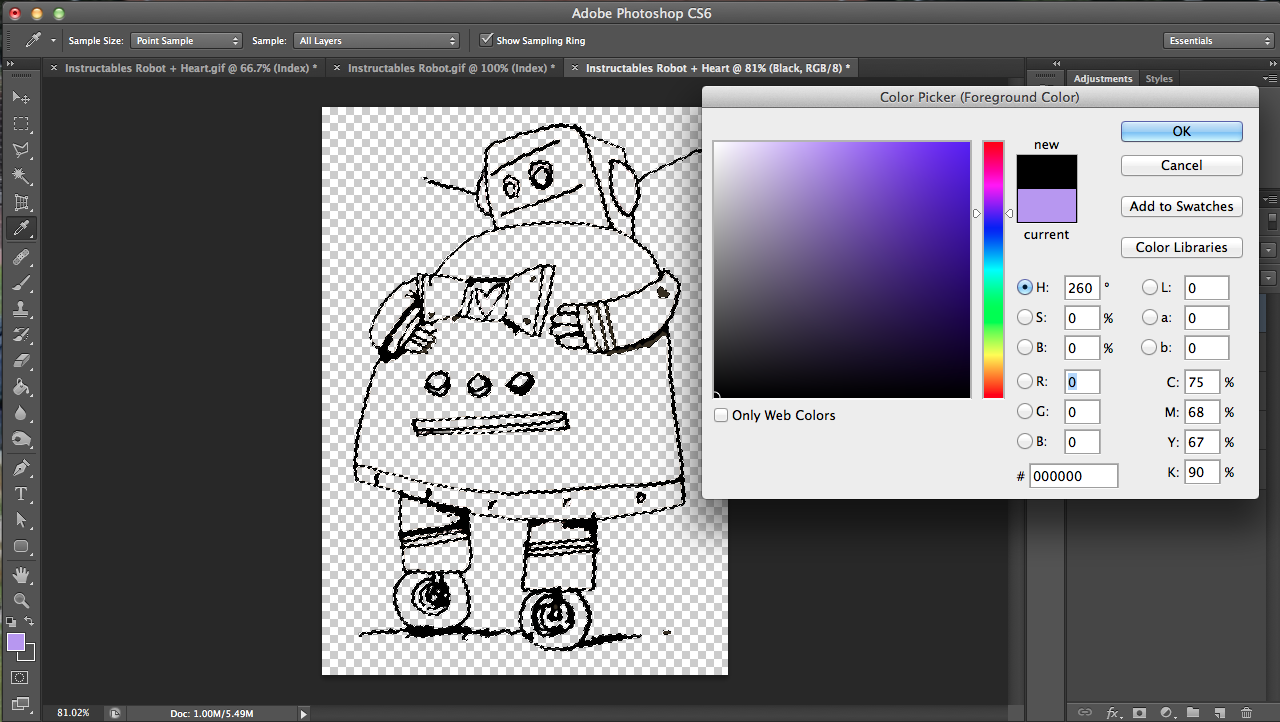Viewport: 1280px width, 722px height.
Task: Select the G green radio button
Action: 1025,411
